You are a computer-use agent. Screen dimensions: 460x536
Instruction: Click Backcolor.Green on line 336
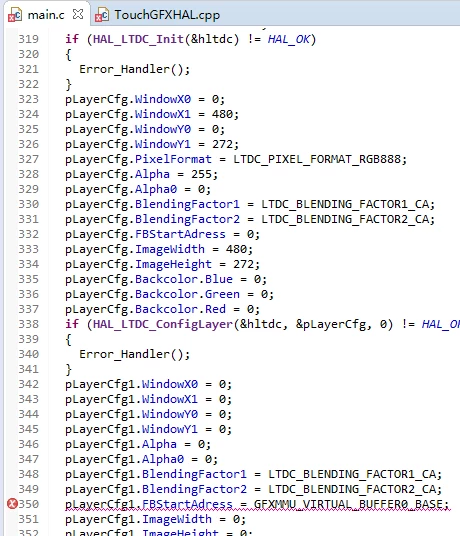coord(187,294)
